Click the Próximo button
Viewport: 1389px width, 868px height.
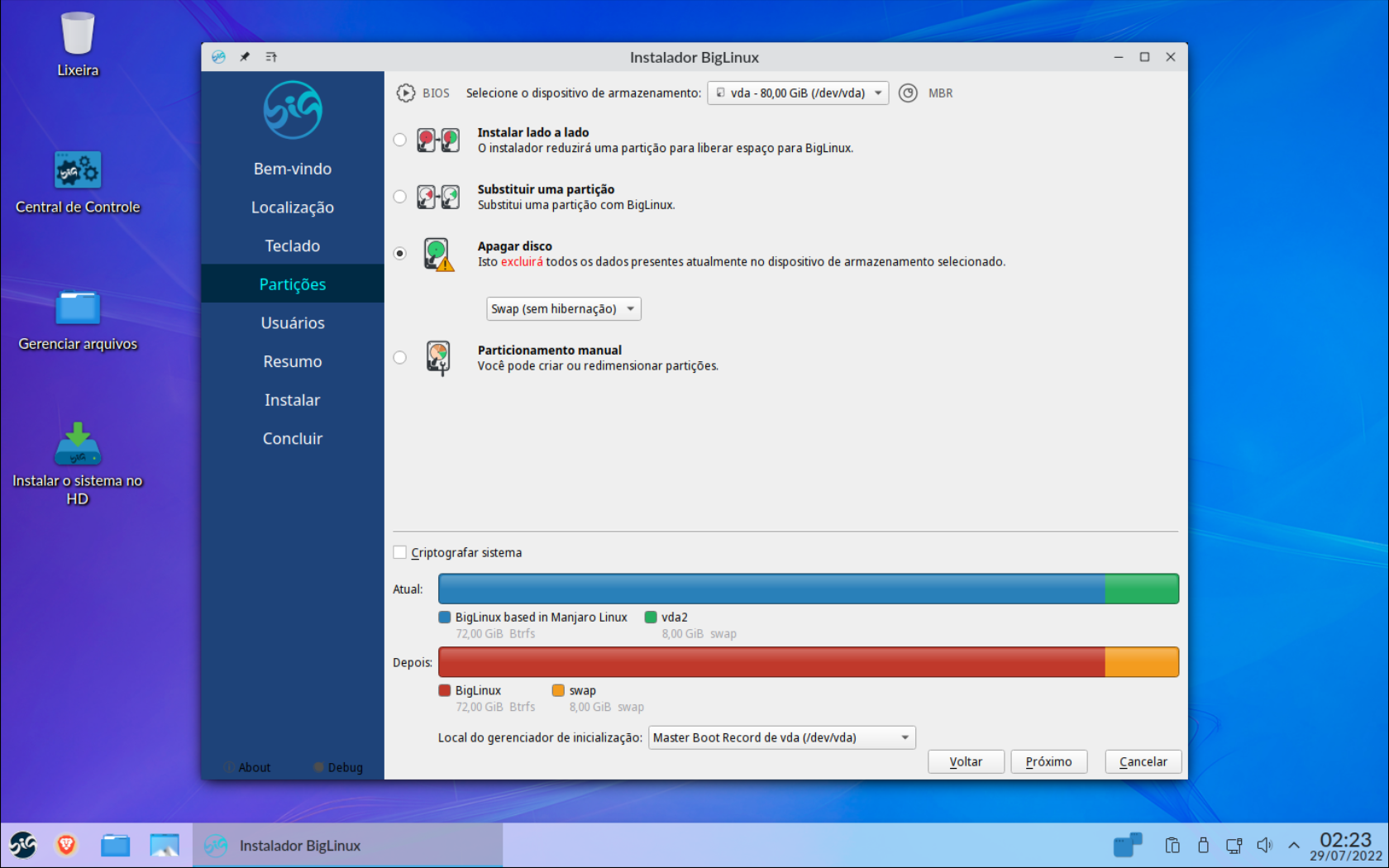[x=1049, y=761]
